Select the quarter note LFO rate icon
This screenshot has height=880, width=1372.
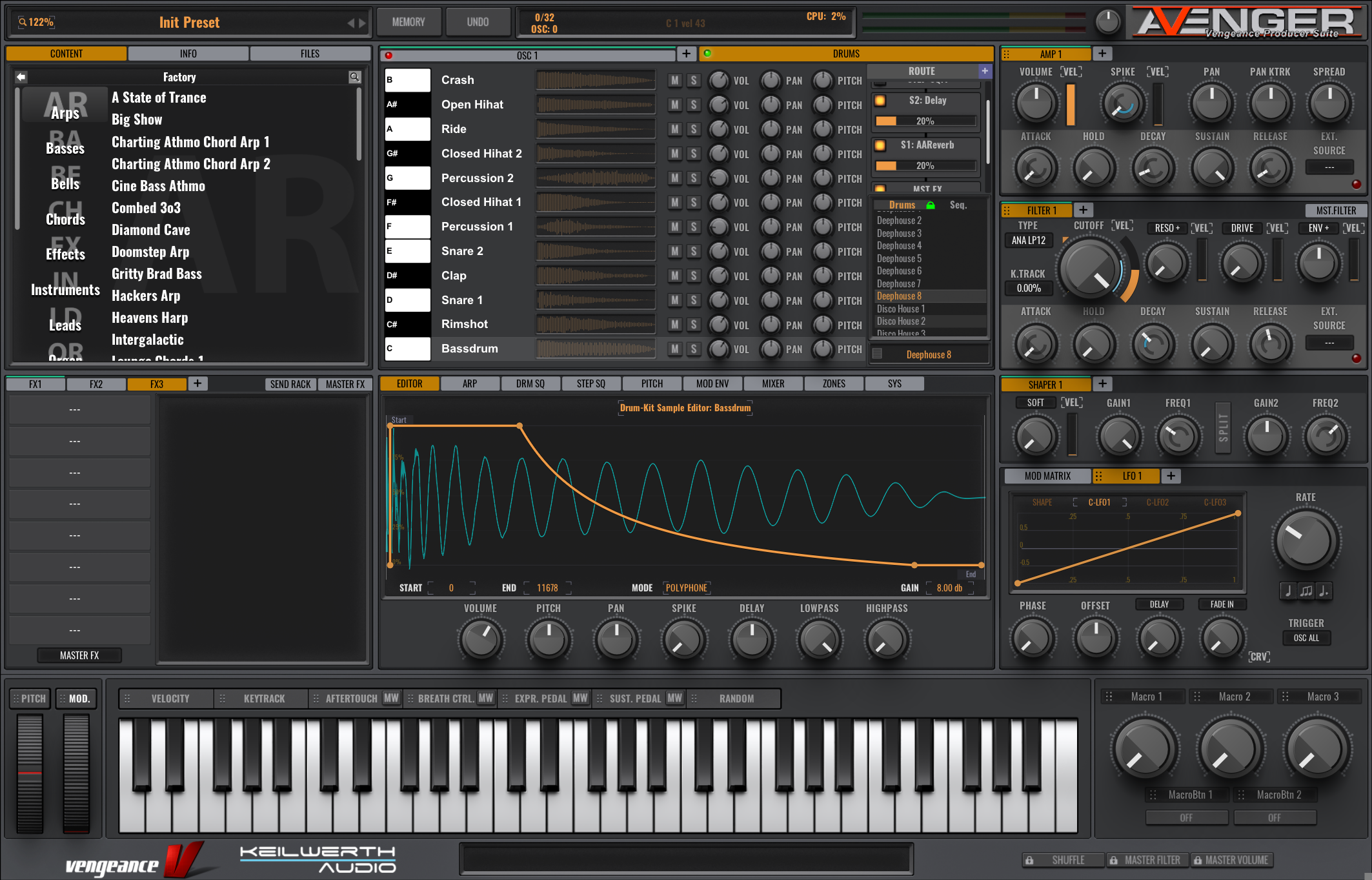click(1287, 591)
